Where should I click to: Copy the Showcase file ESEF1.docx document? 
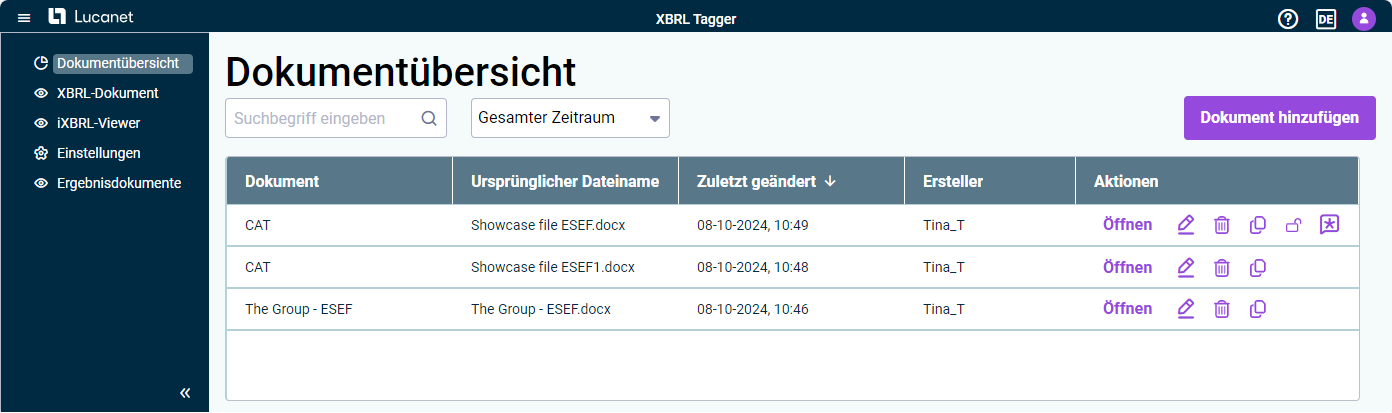(1258, 267)
